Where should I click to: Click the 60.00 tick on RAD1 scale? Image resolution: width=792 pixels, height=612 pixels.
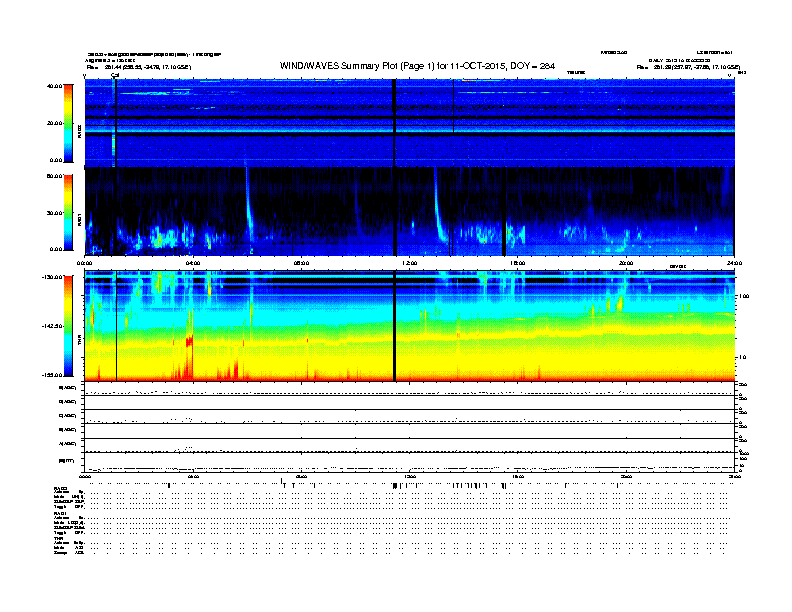(54, 176)
